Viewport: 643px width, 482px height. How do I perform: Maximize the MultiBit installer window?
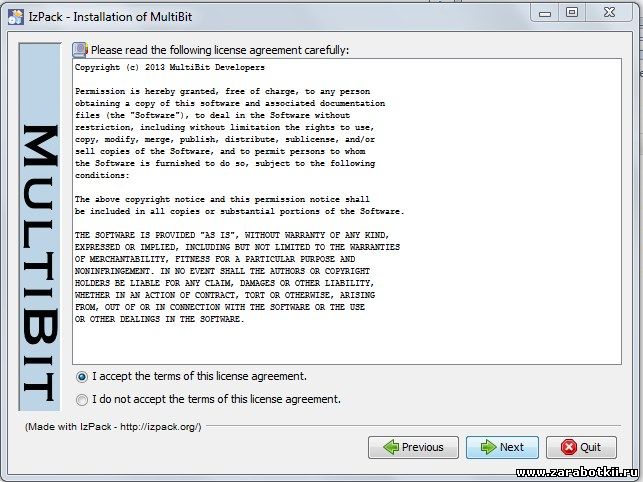click(x=572, y=13)
